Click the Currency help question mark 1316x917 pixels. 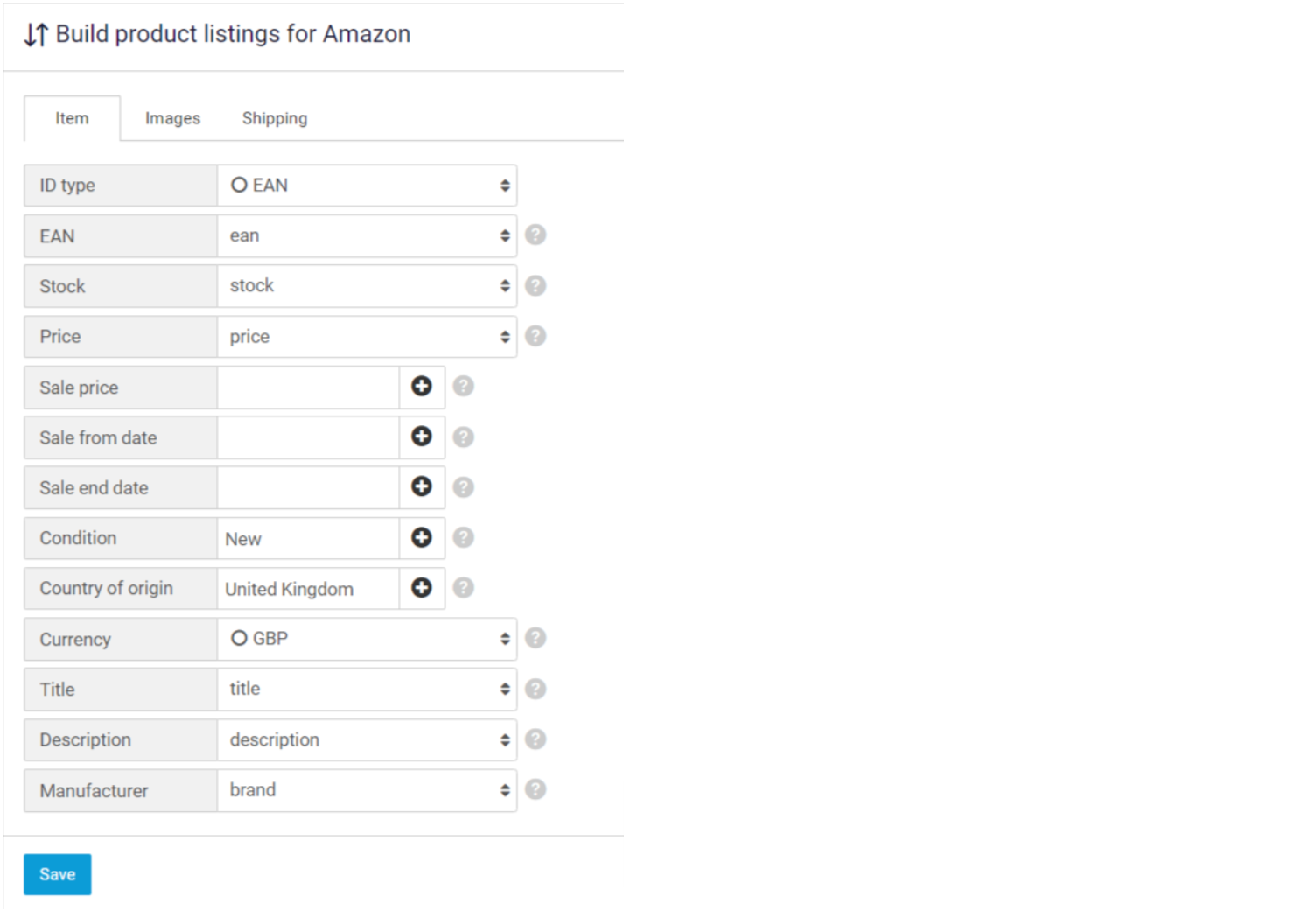click(x=535, y=638)
